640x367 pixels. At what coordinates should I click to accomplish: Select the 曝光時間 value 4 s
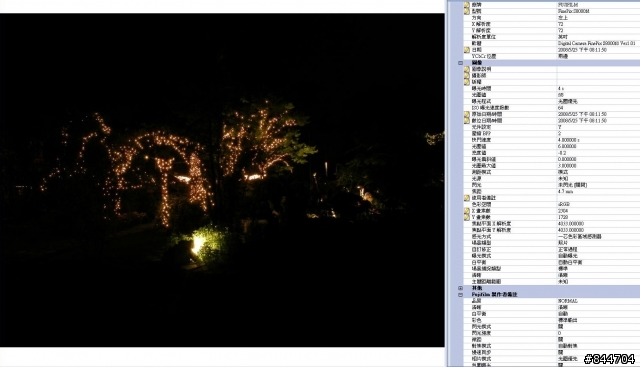[561, 89]
